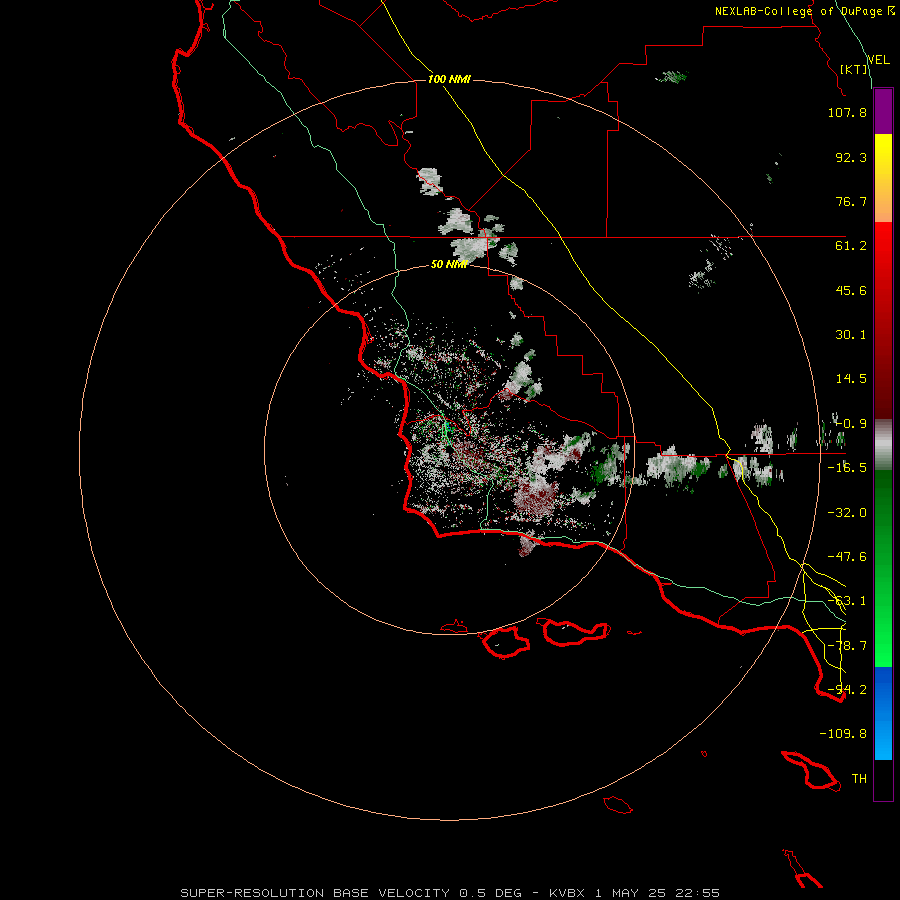
Task: Pick the gray band on velocity color bar
Action: coord(883,445)
